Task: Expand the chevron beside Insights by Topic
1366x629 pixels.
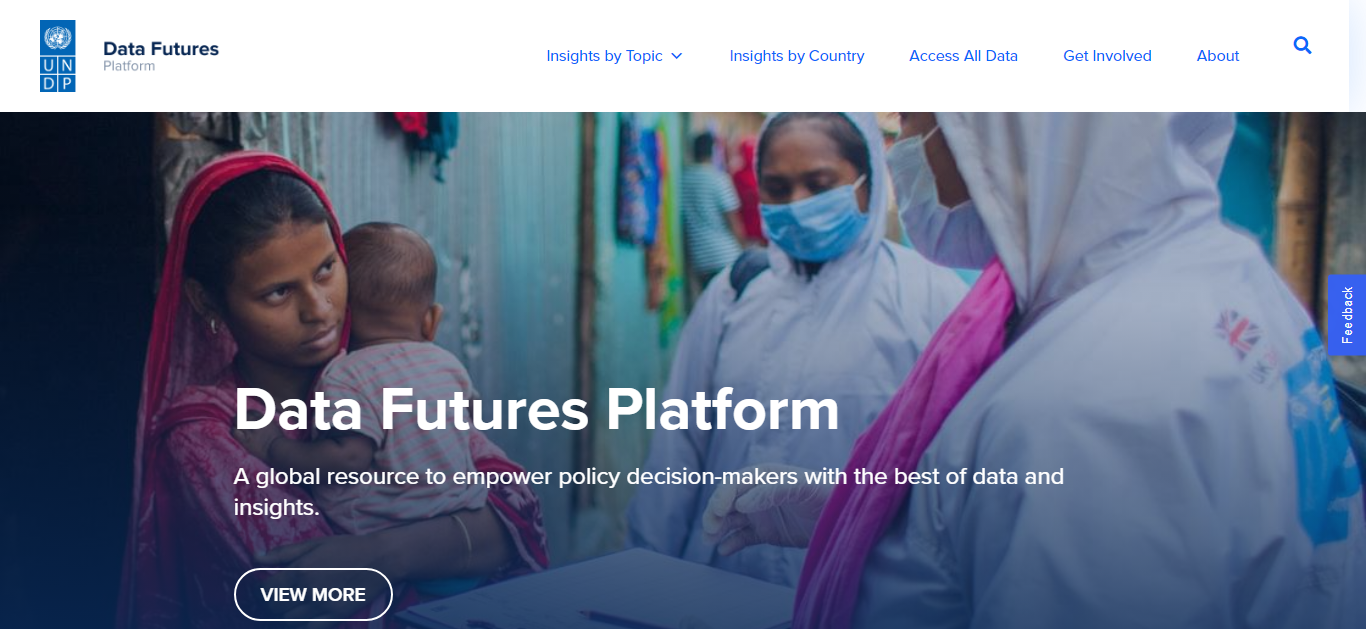Action: pos(677,56)
